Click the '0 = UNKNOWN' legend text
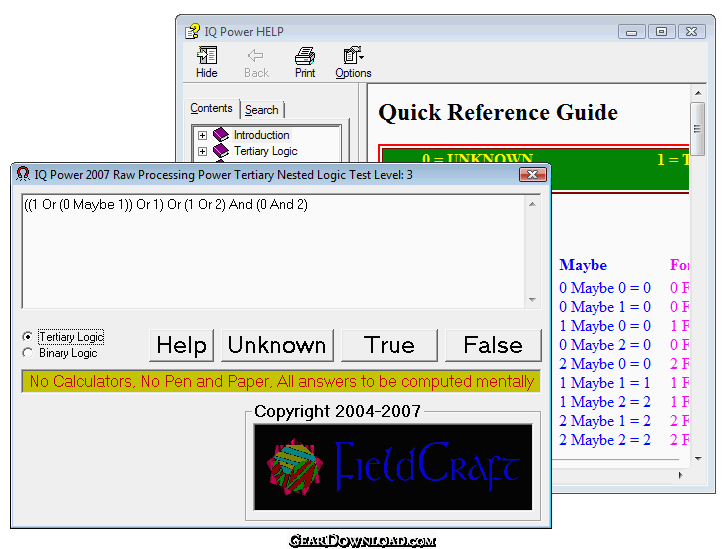The width and height of the screenshot is (725, 549). tap(478, 158)
